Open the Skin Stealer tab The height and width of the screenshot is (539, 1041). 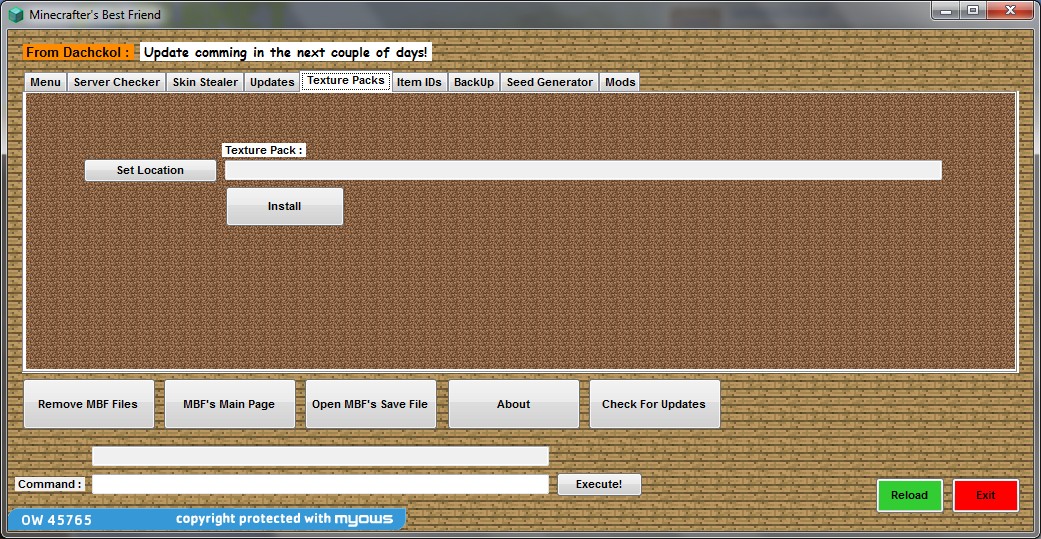205,82
